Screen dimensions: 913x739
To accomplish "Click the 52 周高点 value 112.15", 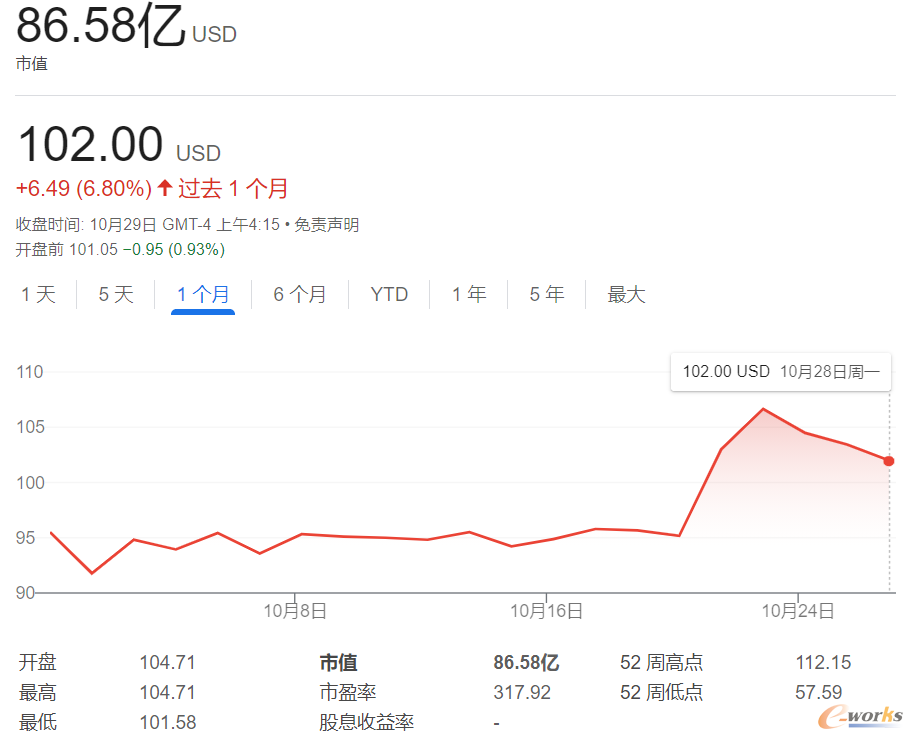I will coord(823,663).
